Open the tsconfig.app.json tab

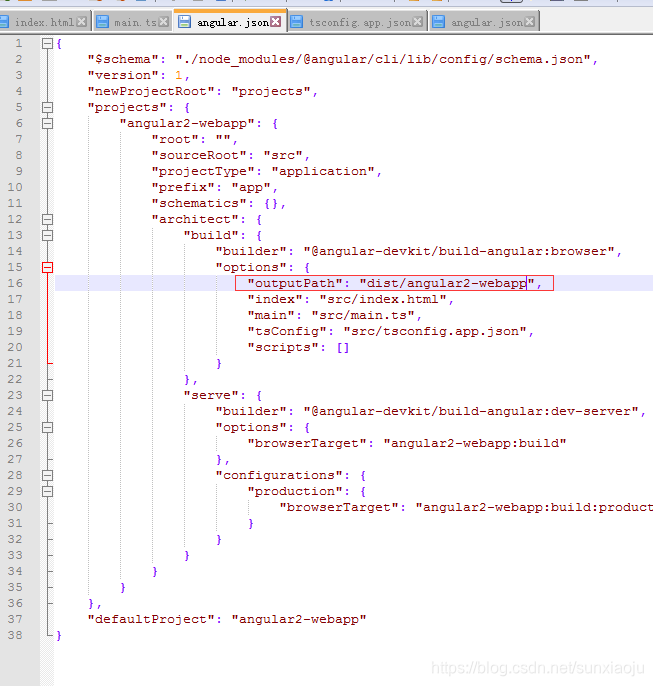360,22
